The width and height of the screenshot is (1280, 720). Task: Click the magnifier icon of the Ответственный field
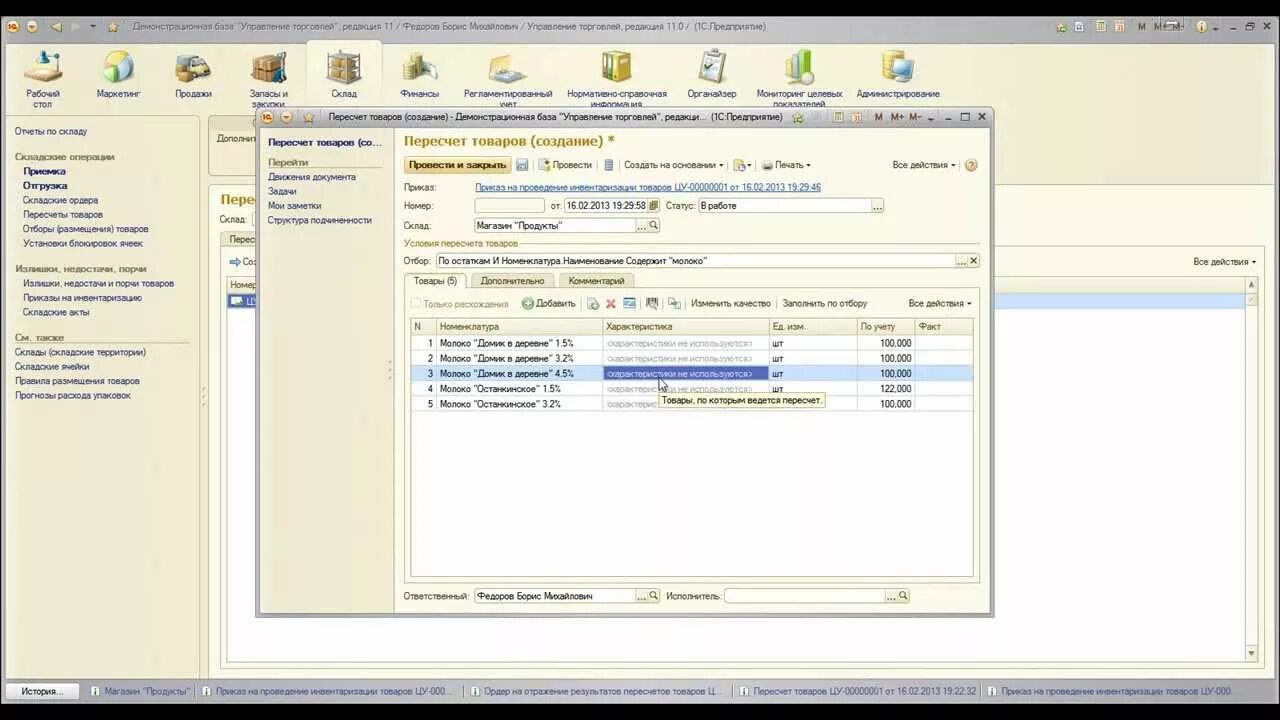tap(654, 596)
